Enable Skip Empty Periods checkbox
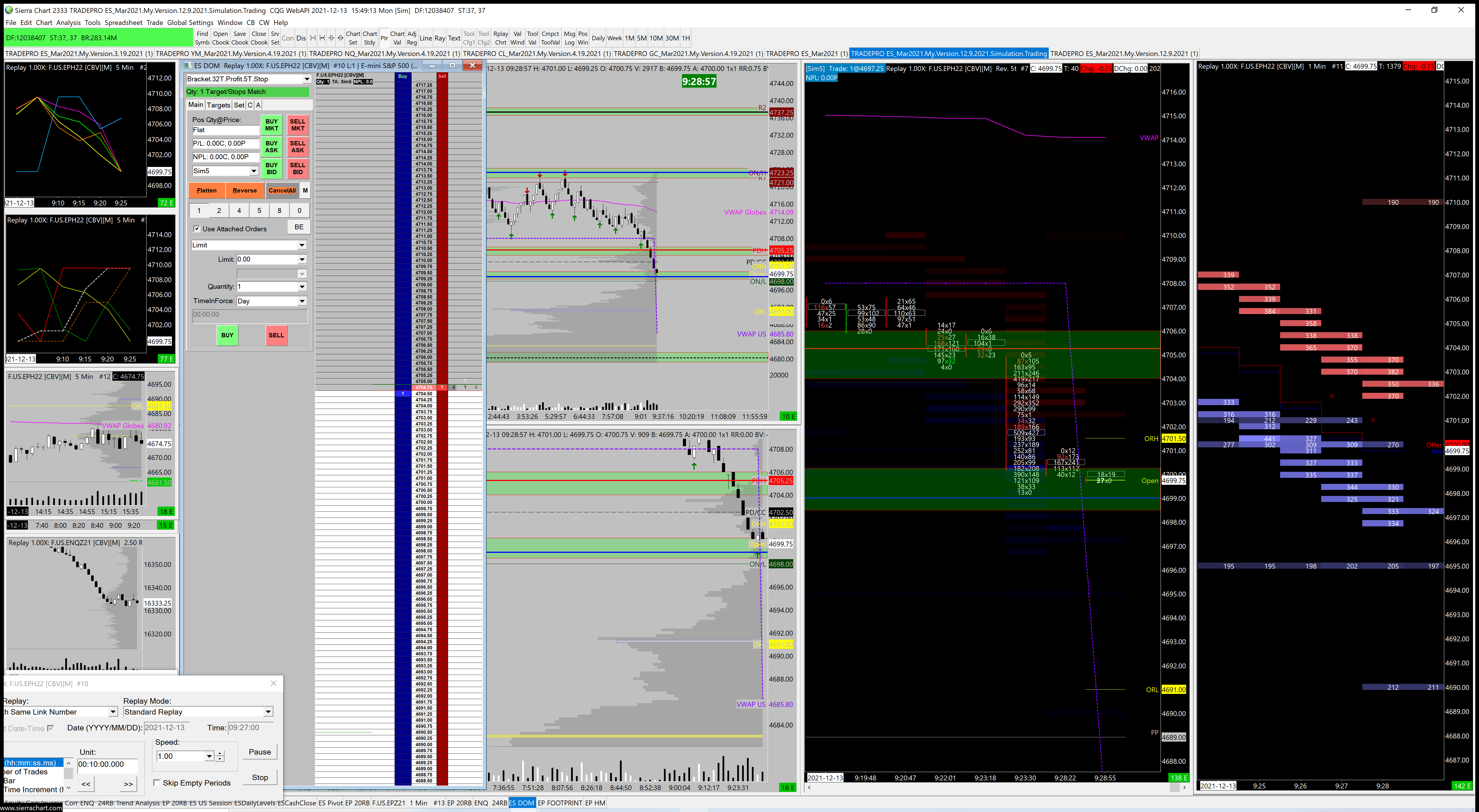The height and width of the screenshot is (812, 1479). [157, 783]
